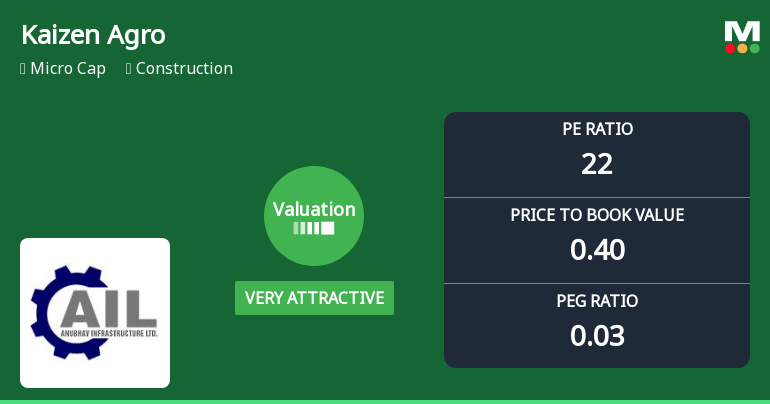Click the valuation meter bars inside the circle
This screenshot has width=770, height=404.
click(314, 228)
